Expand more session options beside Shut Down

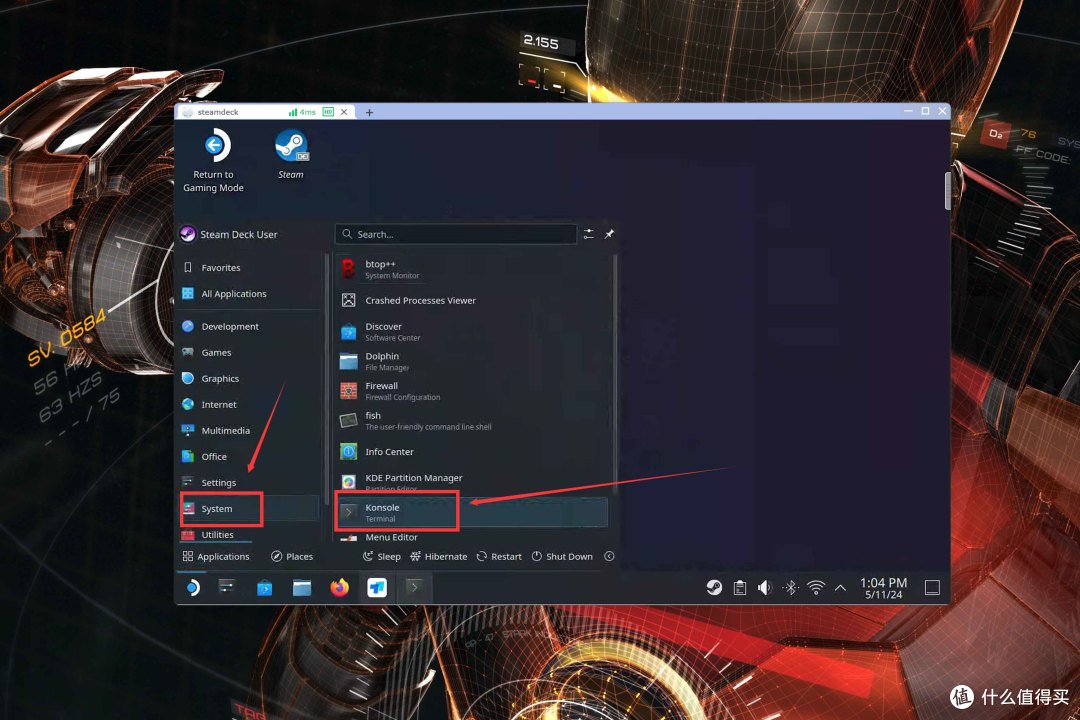click(x=610, y=557)
